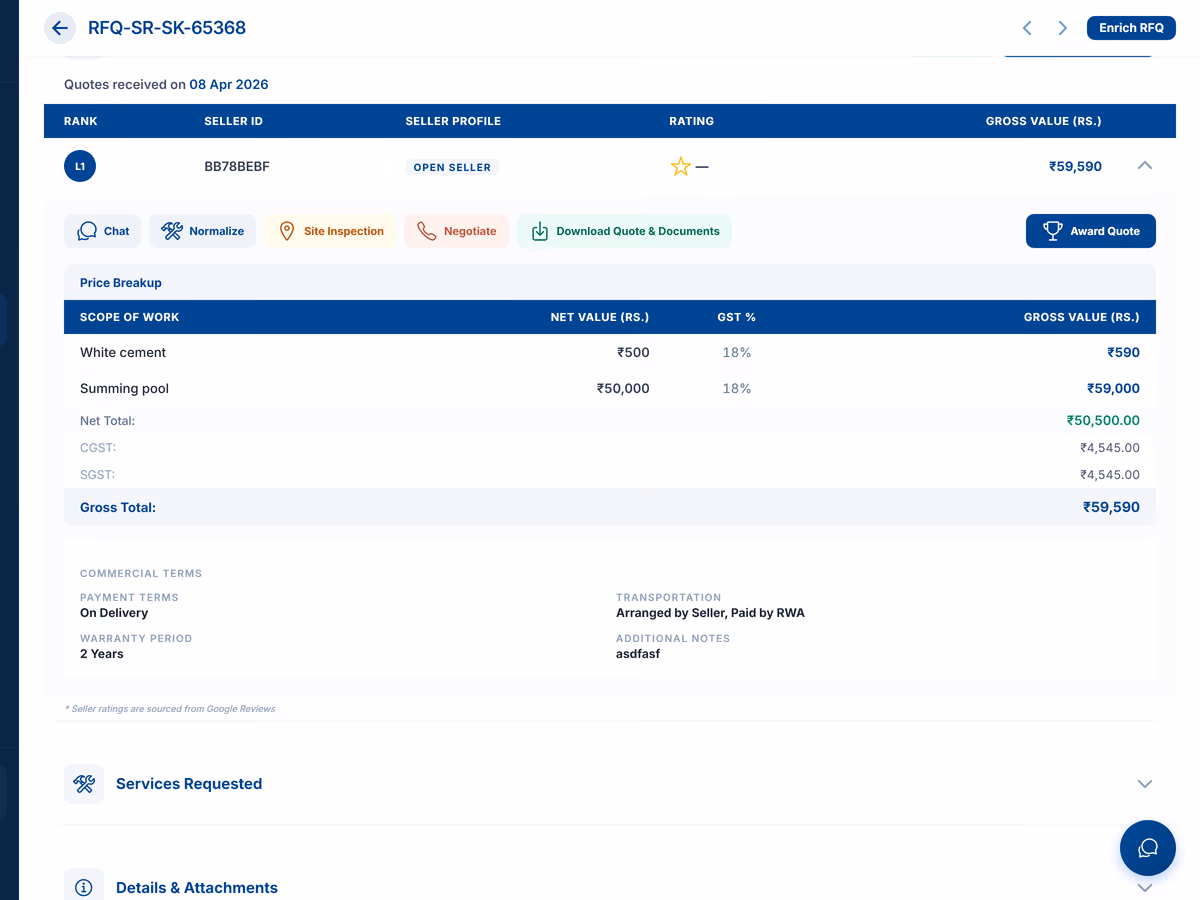Expand the Details & Attachments section
Screen dimensions: 1200x900
click(1145, 887)
